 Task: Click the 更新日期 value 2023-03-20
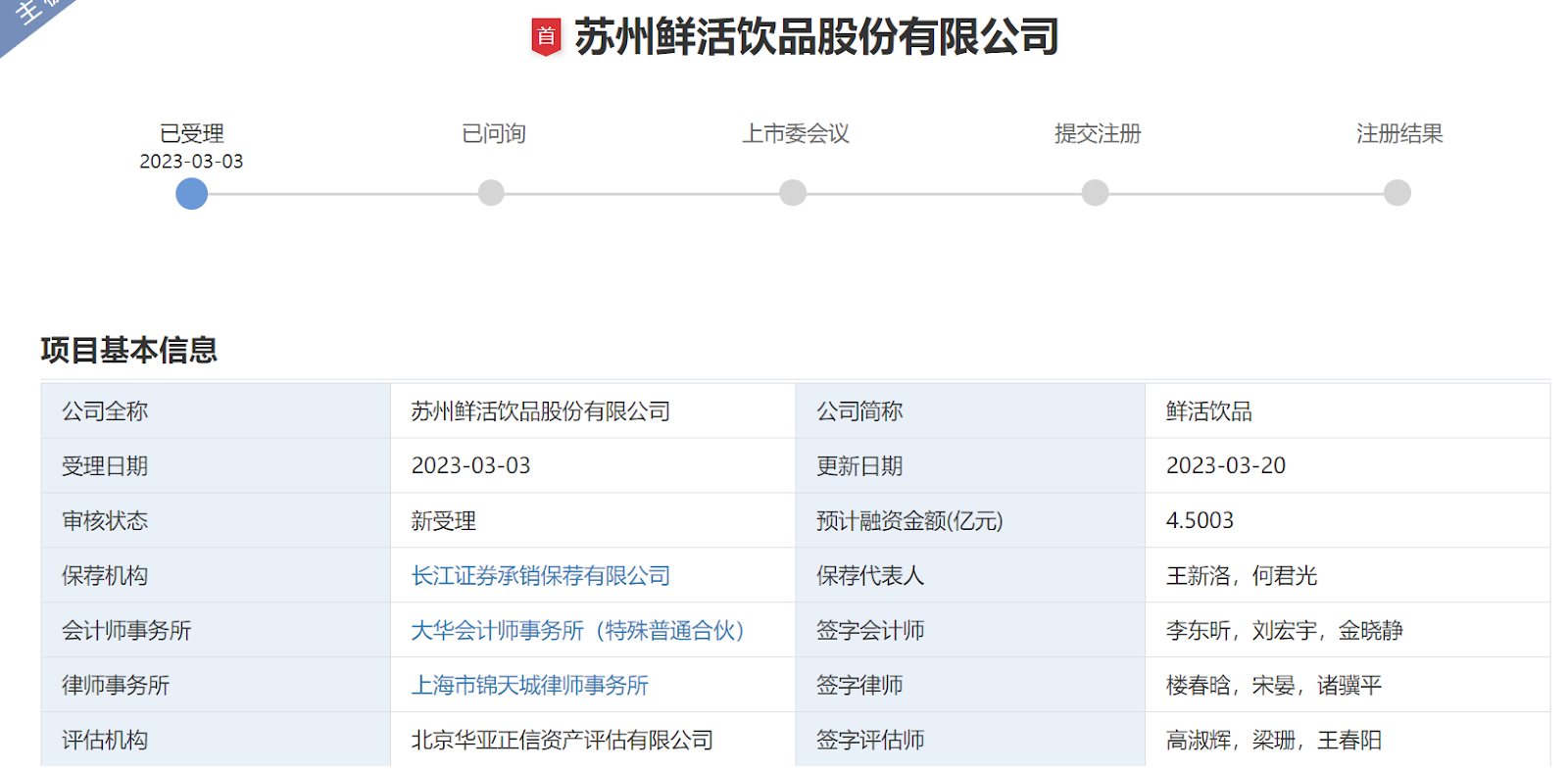point(1225,466)
